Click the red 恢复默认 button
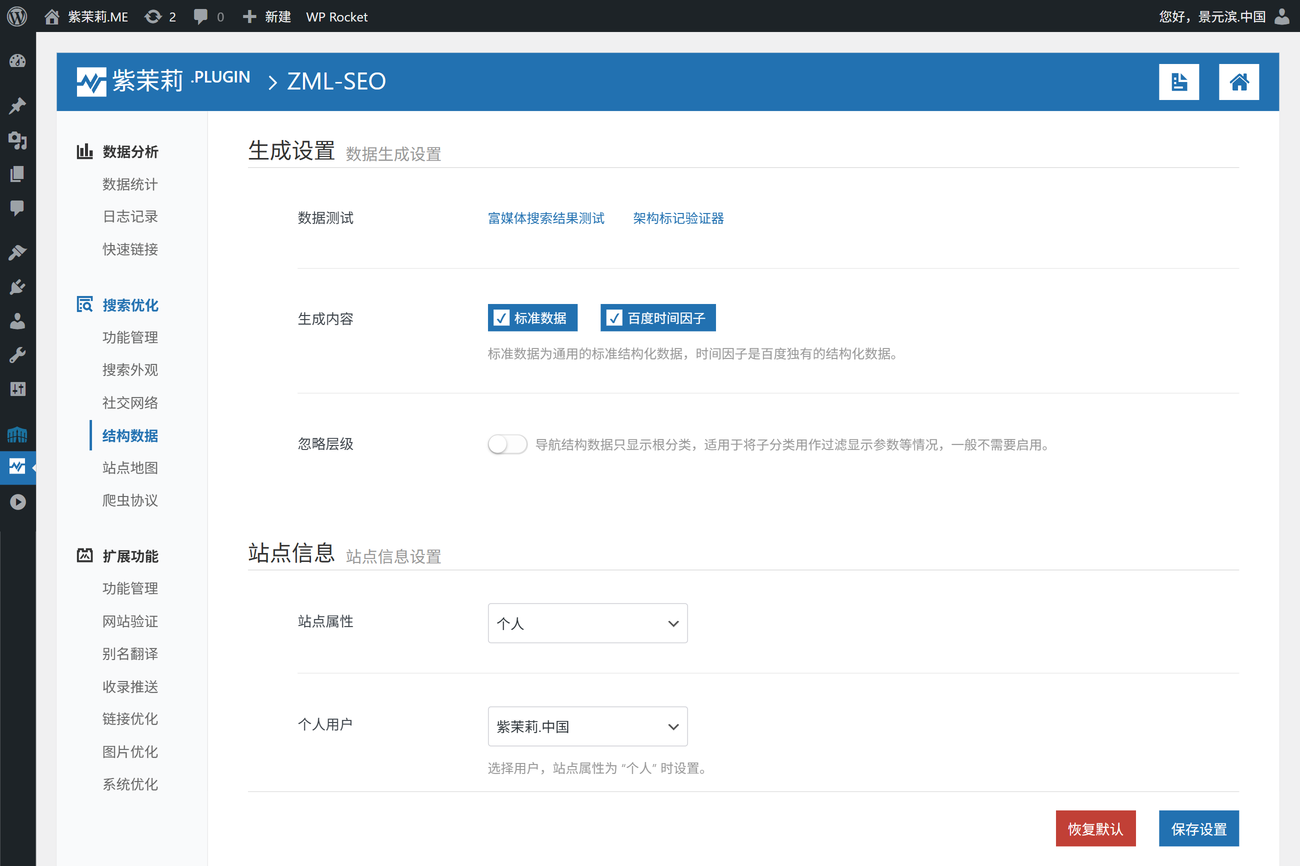The image size is (1300, 866). click(x=1096, y=829)
